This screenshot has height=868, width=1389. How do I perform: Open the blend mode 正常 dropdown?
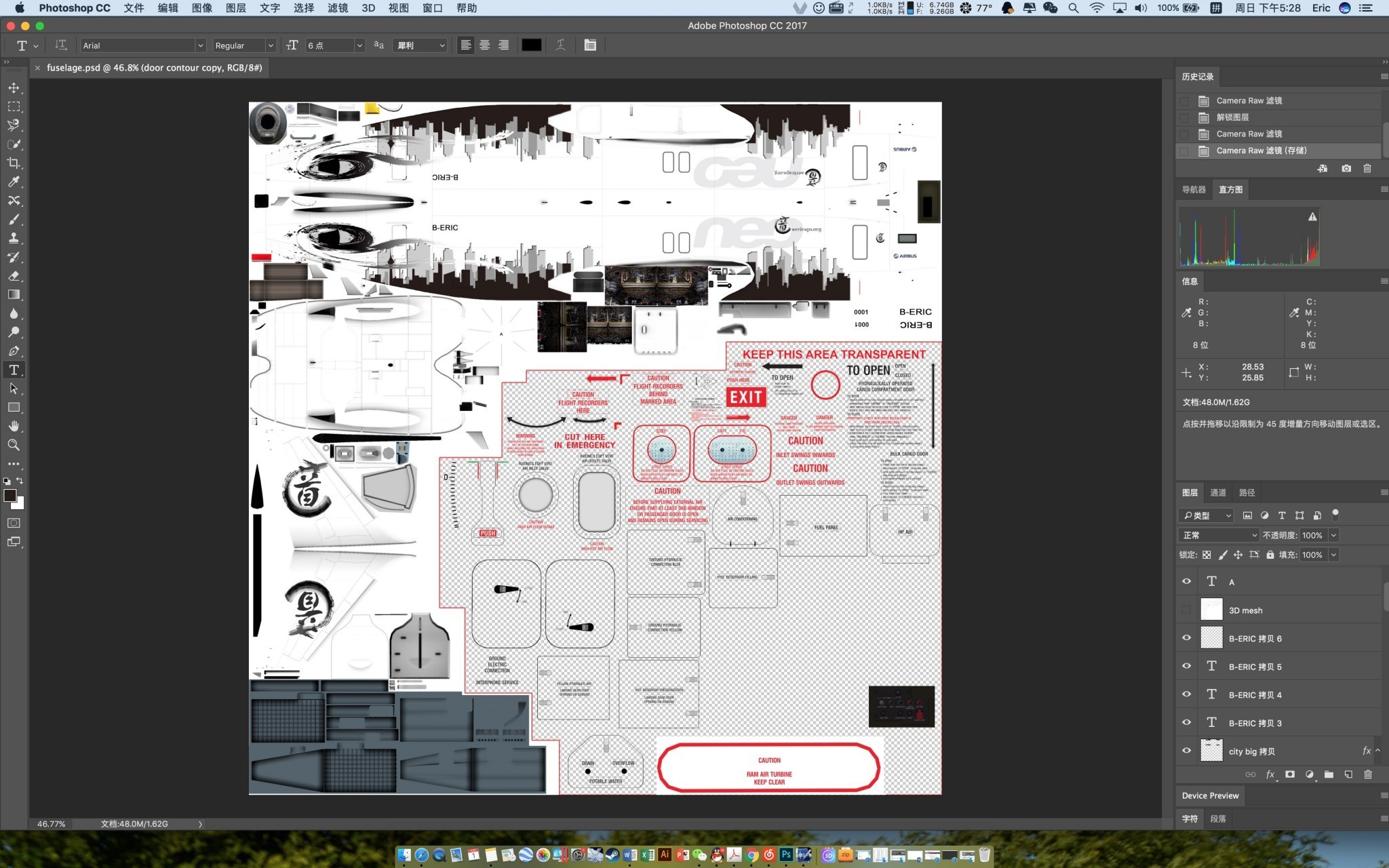coord(1219,535)
